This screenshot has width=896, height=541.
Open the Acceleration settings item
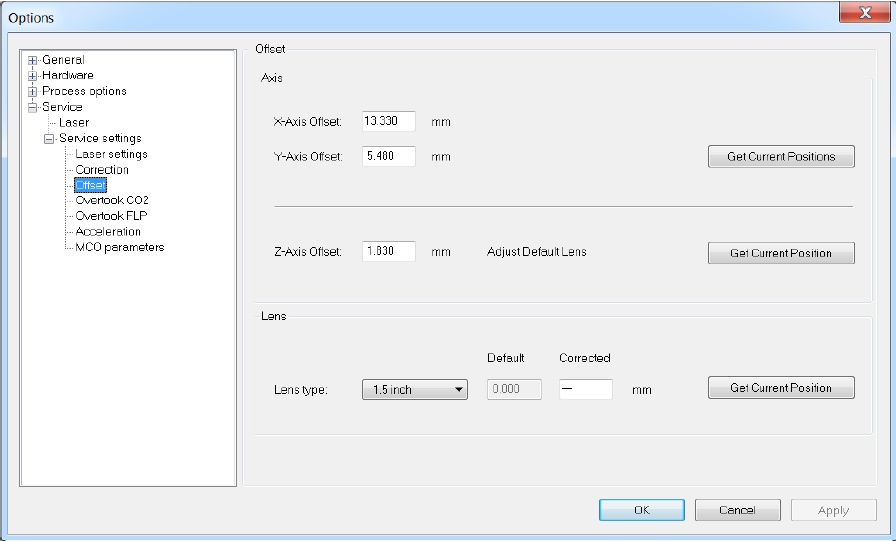pyautogui.click(x=108, y=232)
